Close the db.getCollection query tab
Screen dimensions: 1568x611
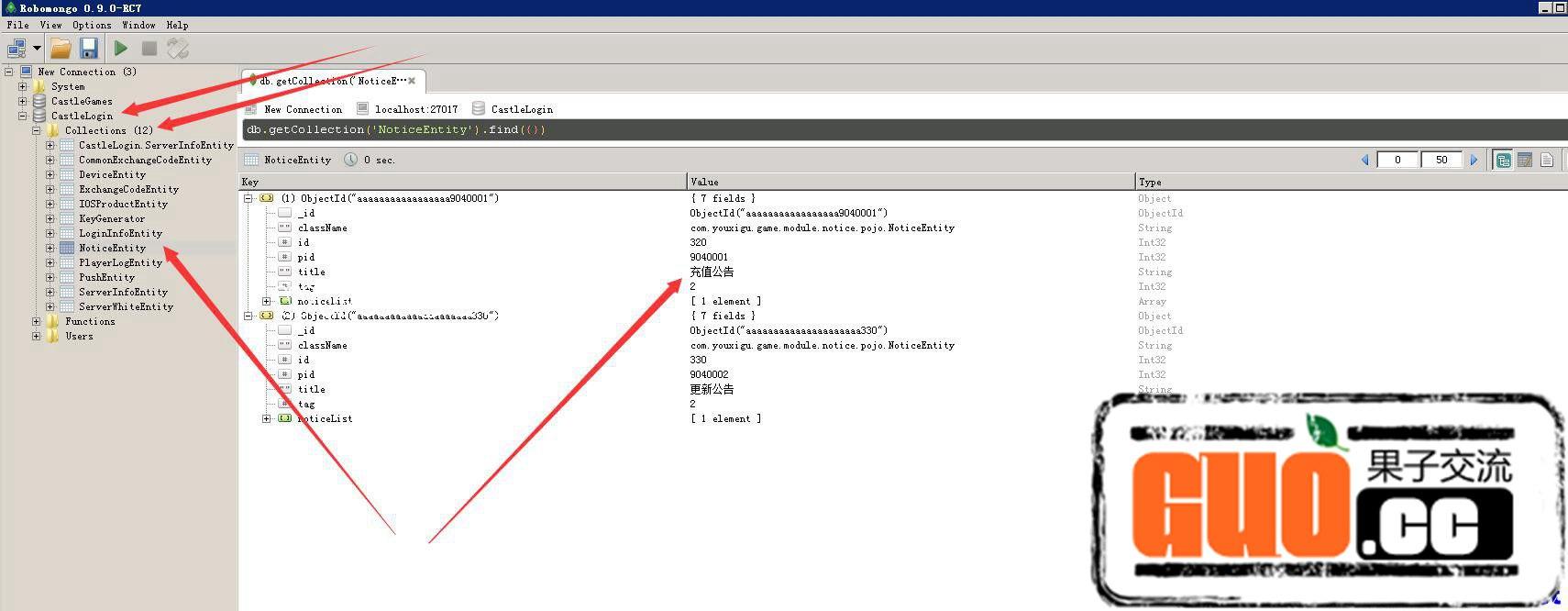coord(412,81)
